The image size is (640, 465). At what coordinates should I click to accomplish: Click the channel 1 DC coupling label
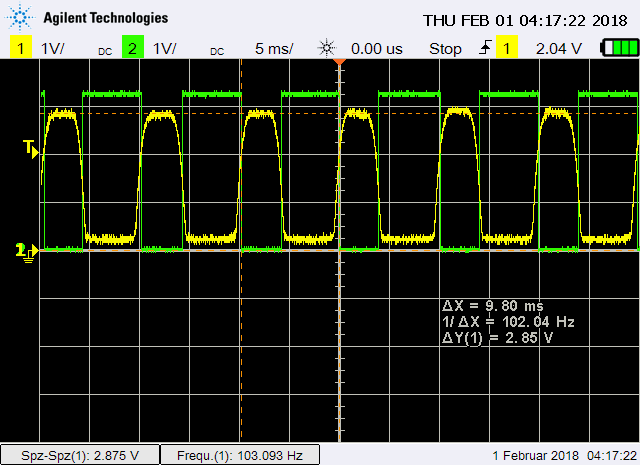click(x=105, y=51)
